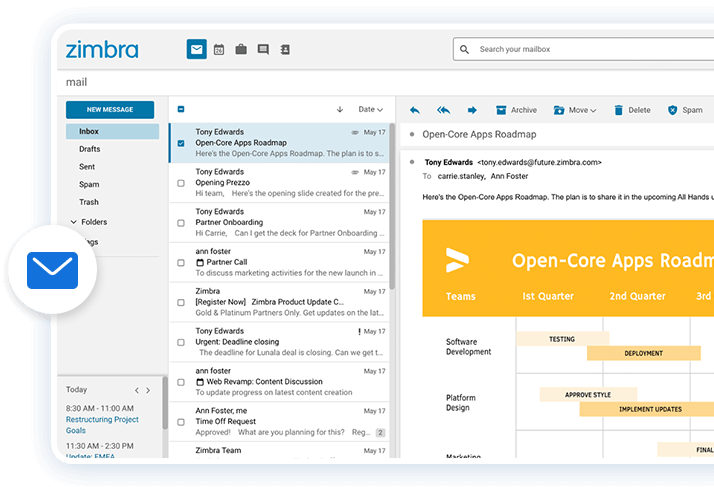
Task: Open the Sent folder
Action: [87, 167]
